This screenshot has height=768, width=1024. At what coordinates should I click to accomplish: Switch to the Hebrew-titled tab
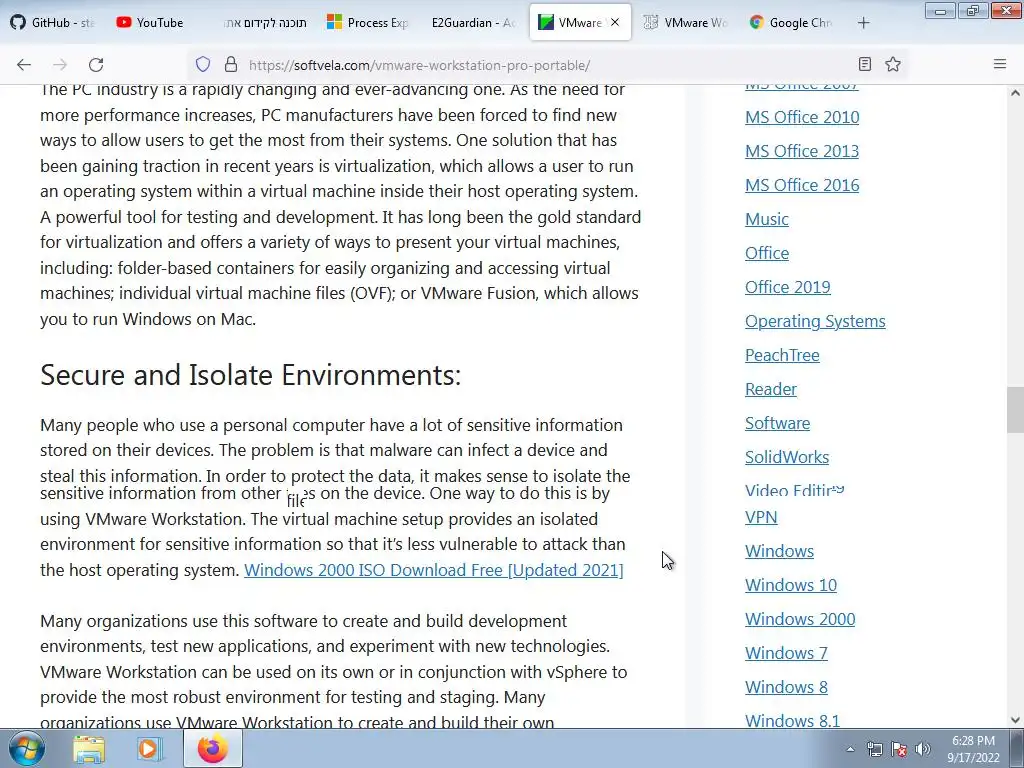(x=264, y=22)
